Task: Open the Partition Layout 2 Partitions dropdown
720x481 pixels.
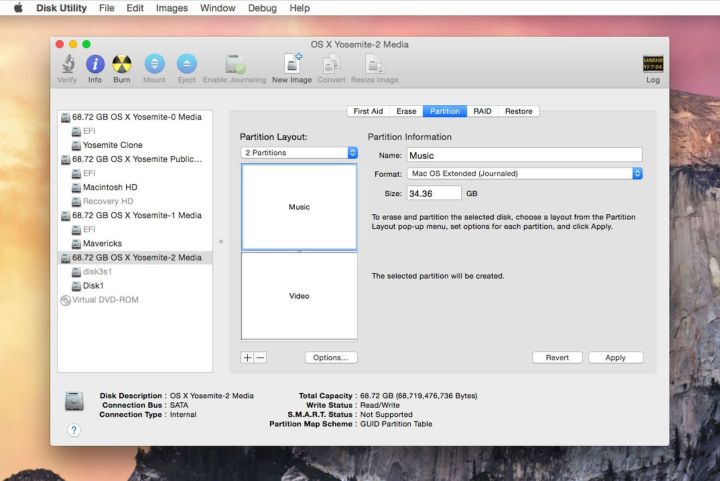Action: click(299, 152)
